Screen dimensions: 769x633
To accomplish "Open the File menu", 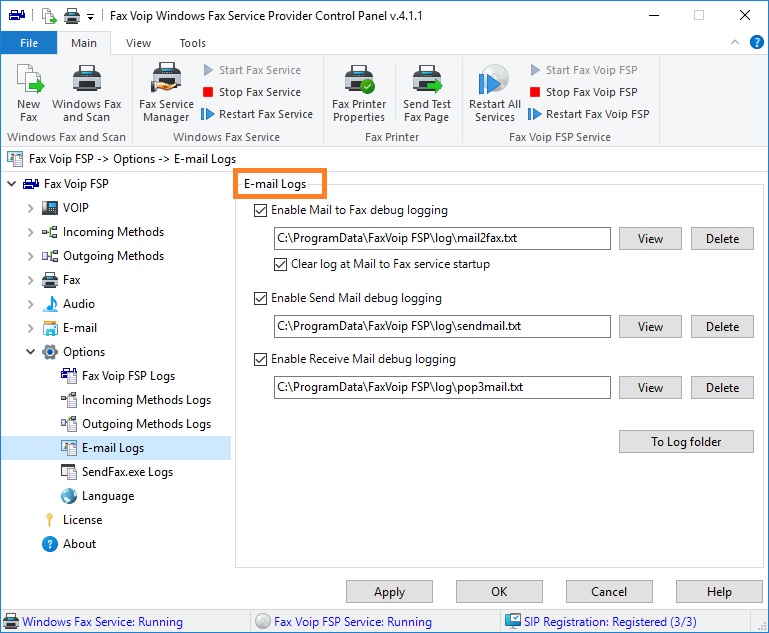I will pyautogui.click(x=29, y=43).
